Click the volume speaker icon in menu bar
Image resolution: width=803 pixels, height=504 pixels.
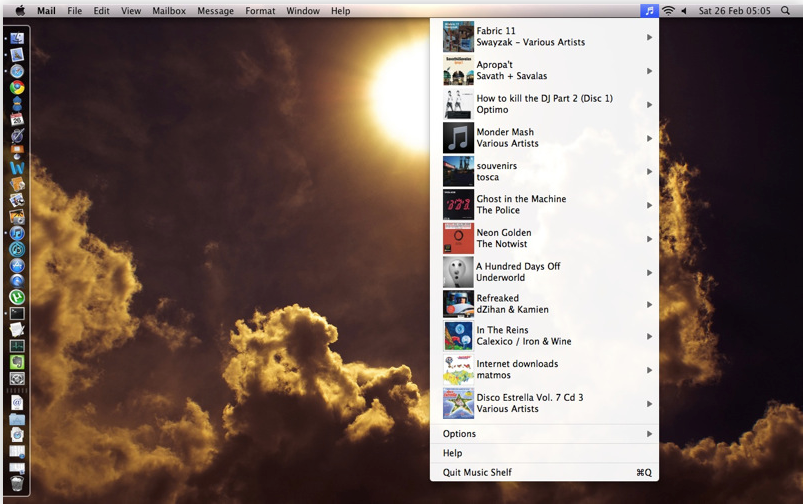point(684,10)
